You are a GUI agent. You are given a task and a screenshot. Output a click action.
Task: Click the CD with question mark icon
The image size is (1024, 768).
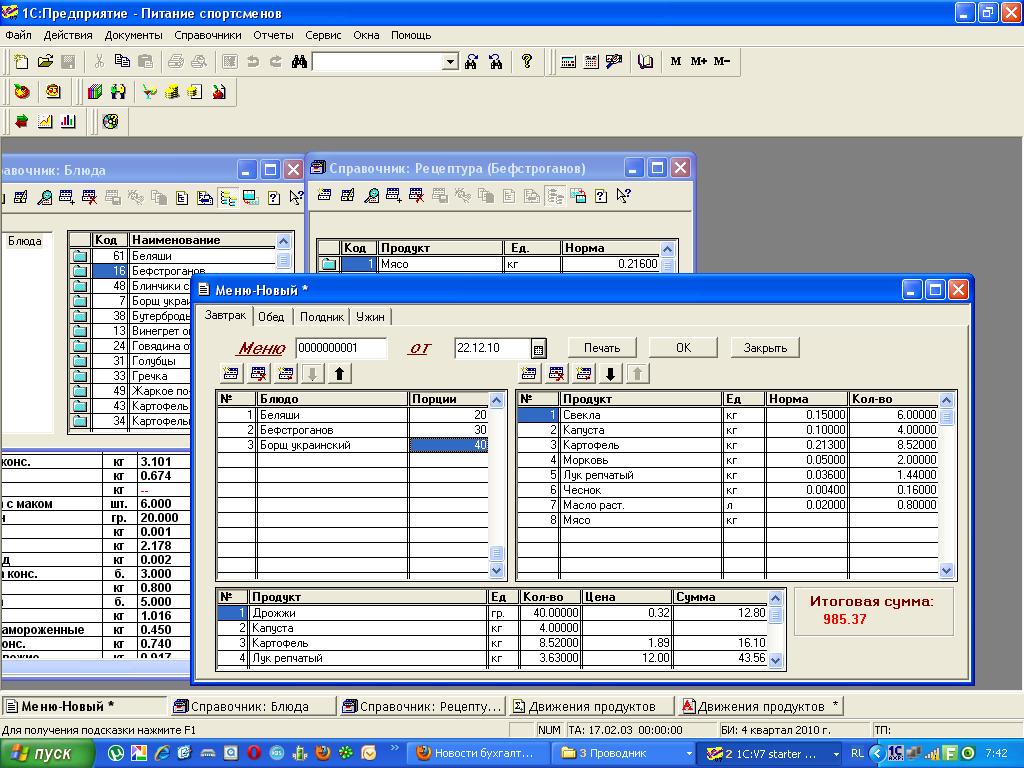110,121
